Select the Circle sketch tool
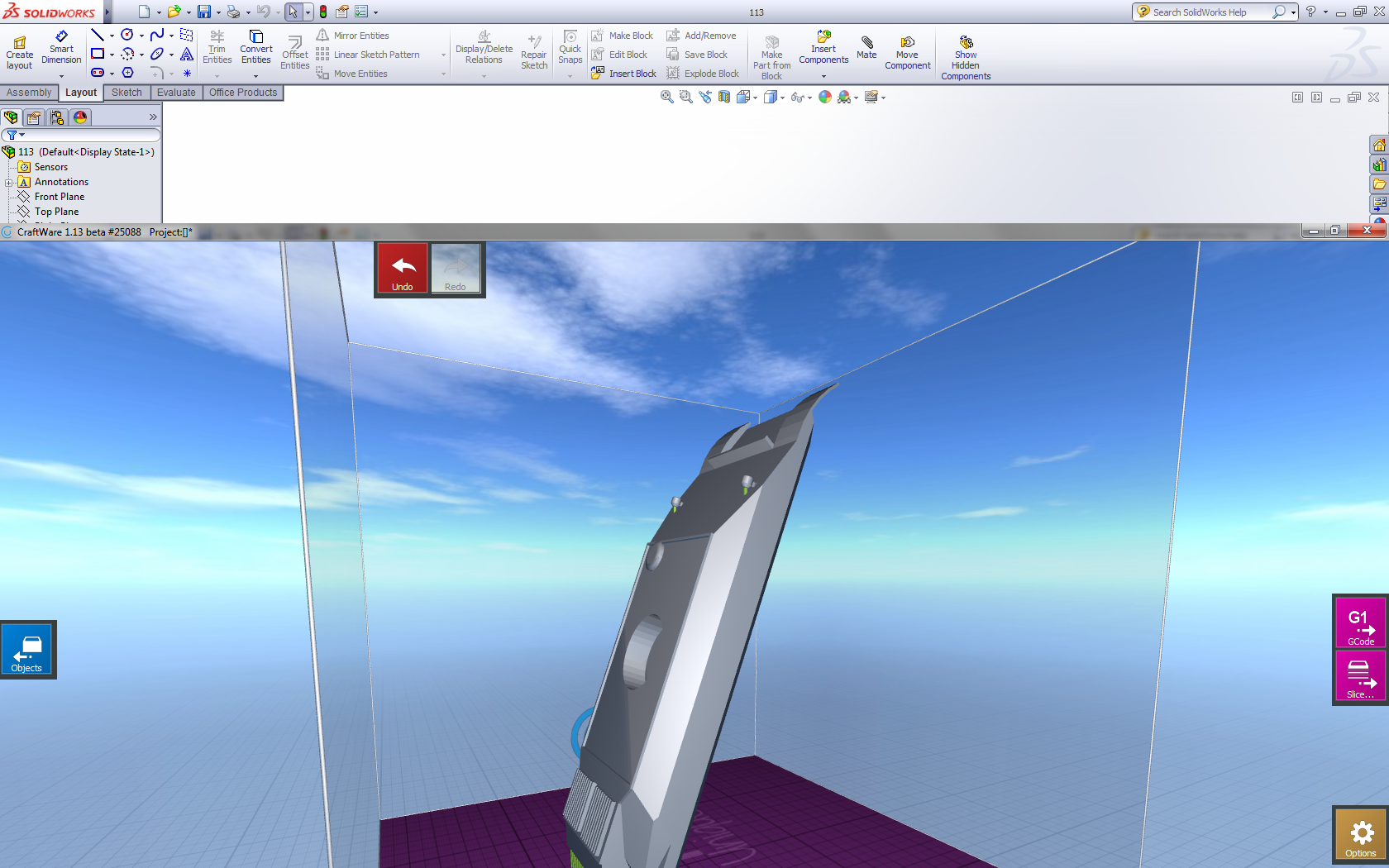Image resolution: width=1389 pixels, height=868 pixels. coord(127,35)
